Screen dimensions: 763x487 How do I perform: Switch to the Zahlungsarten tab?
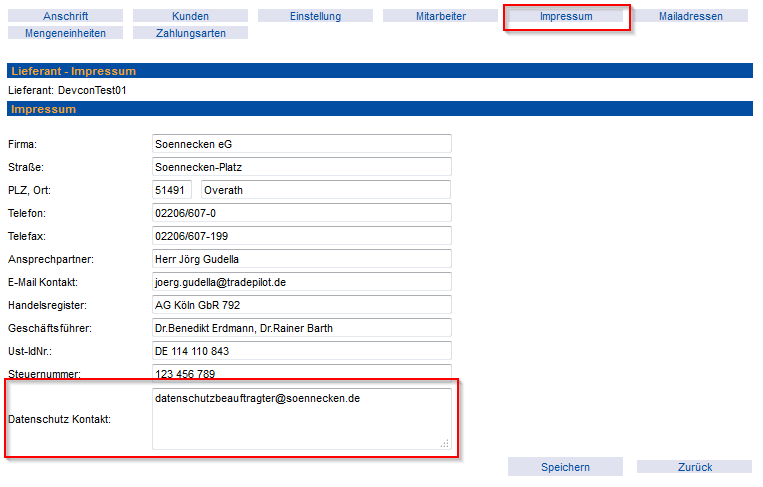[x=190, y=33]
